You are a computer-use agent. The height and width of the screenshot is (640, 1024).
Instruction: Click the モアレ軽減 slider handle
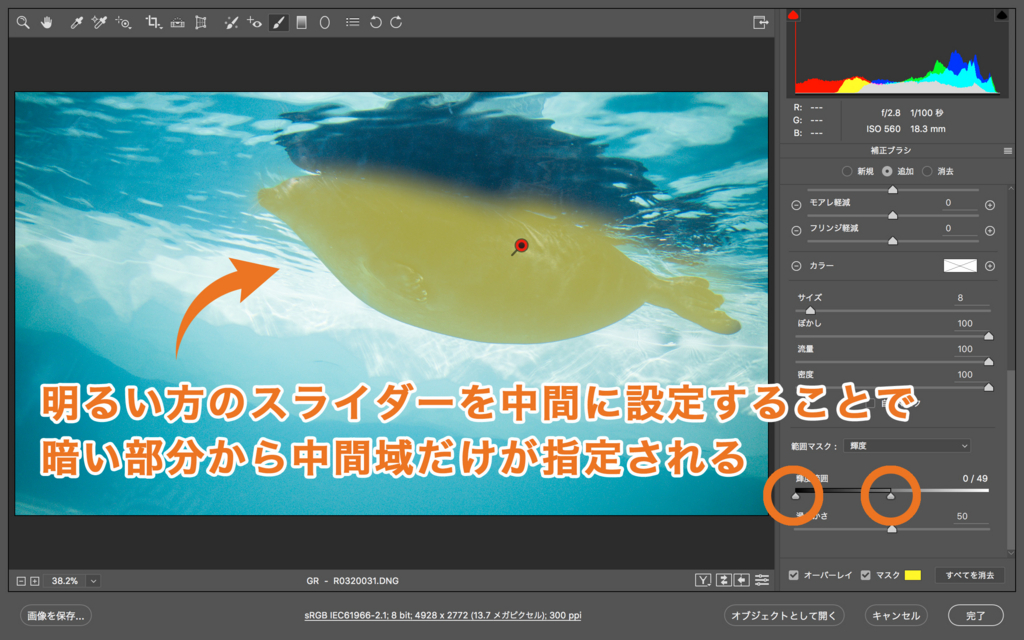pos(892,215)
